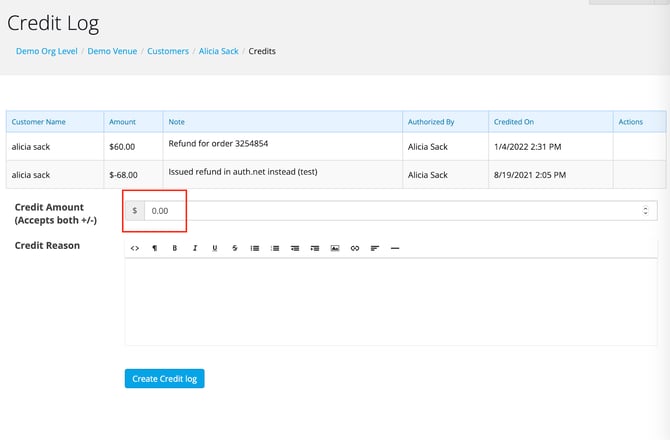Viewport: 670px width, 440px height.
Task: Open the Demo Org Level breadcrumb link
Action: tap(46, 51)
